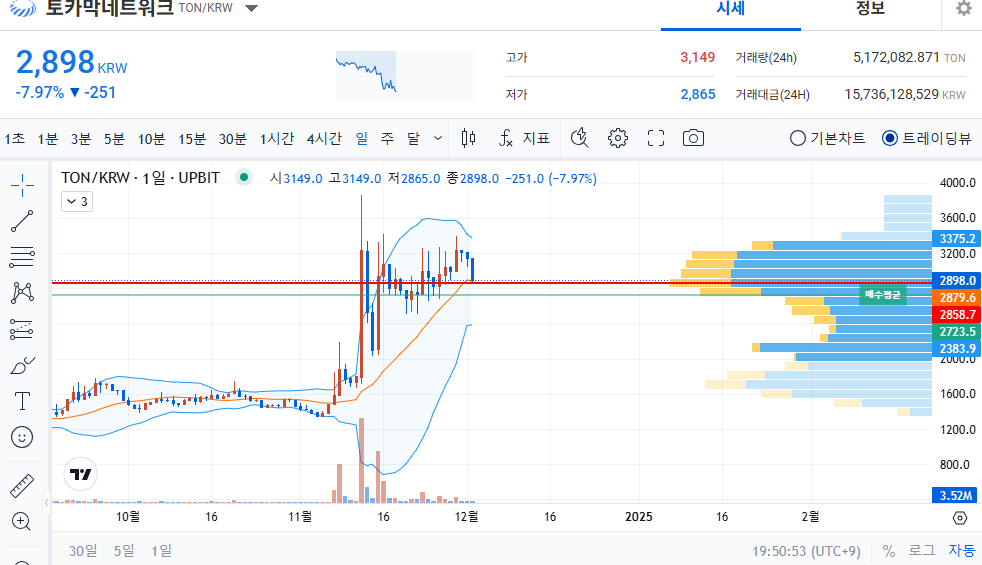Select the 주 weekly interval

388,138
